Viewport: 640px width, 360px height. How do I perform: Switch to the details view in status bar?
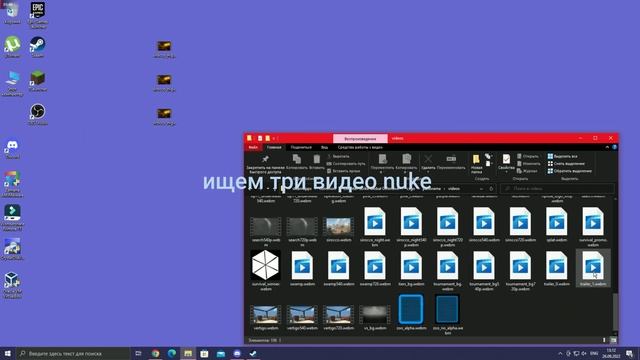[604, 340]
